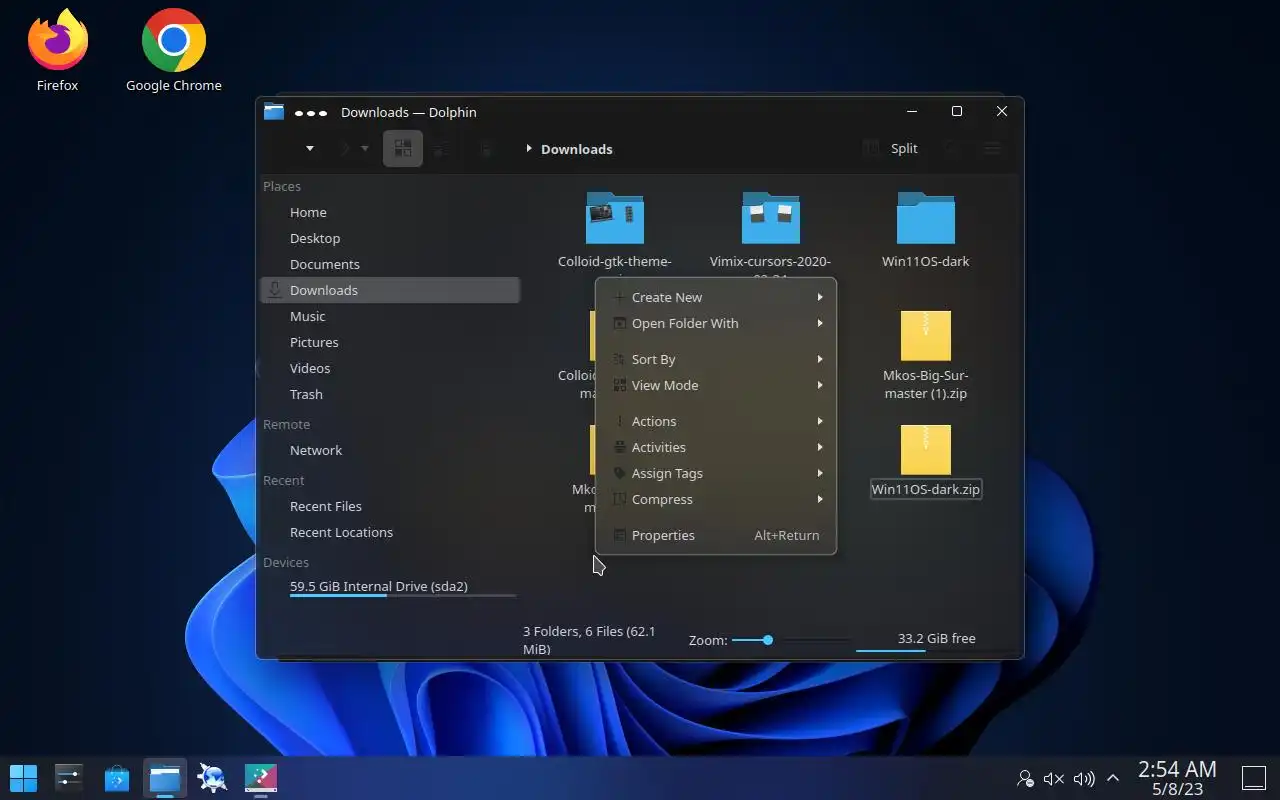
Task: Open the Discover store taskbar icon
Action: 117,777
